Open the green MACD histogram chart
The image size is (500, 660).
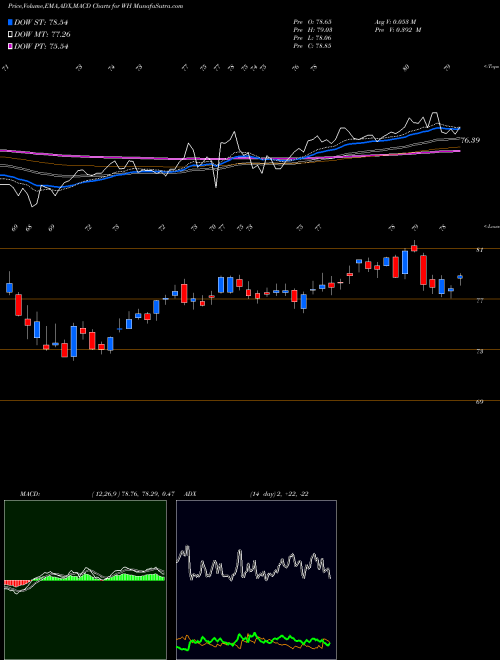coord(85,580)
